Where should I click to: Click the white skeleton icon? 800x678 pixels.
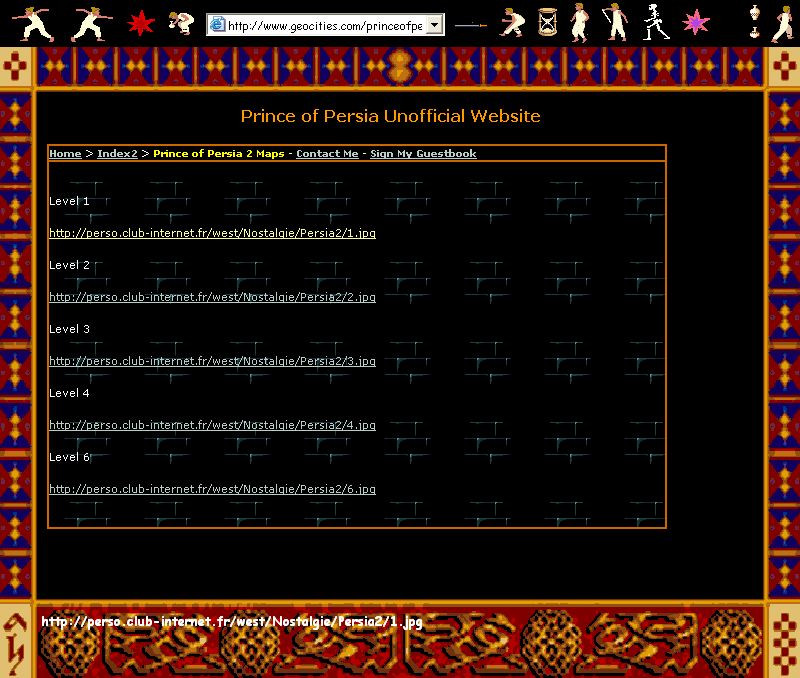[x=654, y=23]
